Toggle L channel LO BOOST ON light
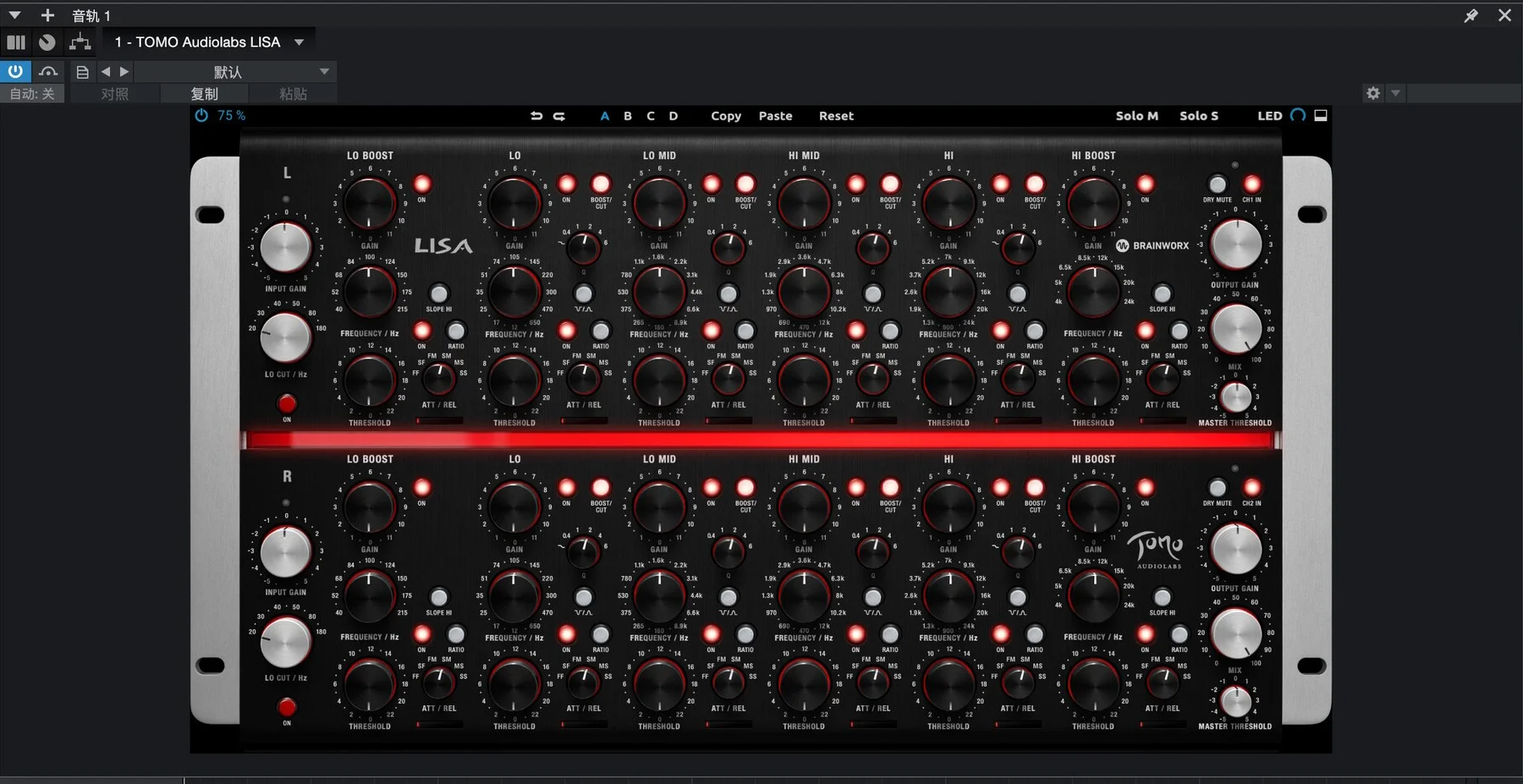This screenshot has height=784, width=1523. point(421,184)
